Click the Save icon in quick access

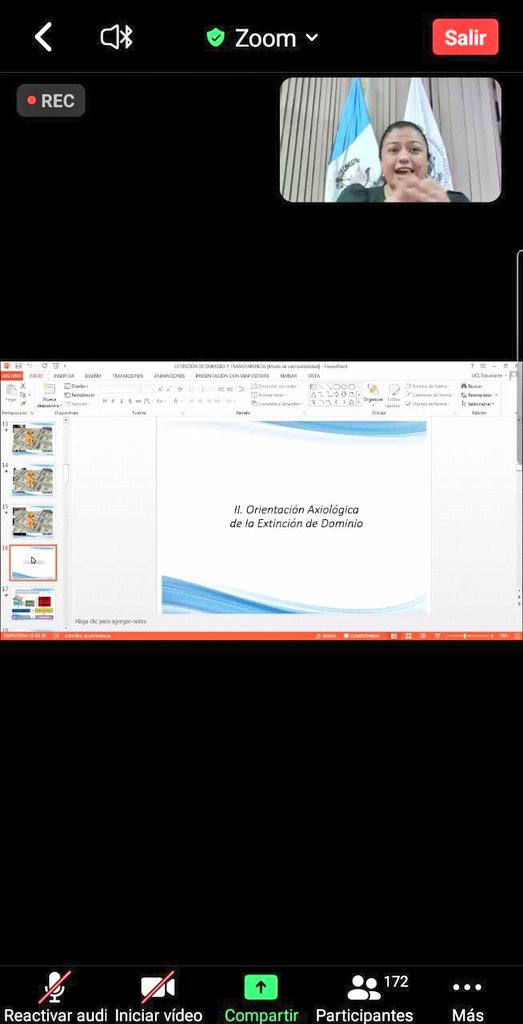pyautogui.click(x=18, y=366)
